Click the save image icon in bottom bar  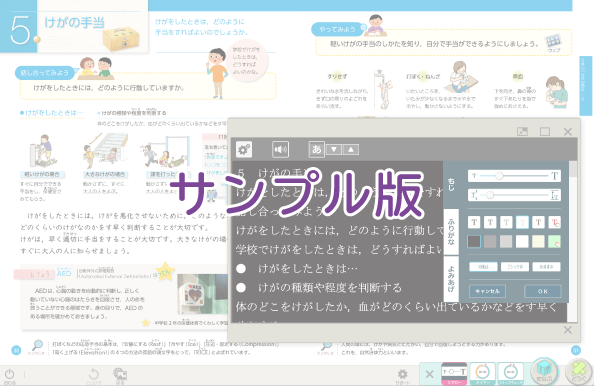120,375
